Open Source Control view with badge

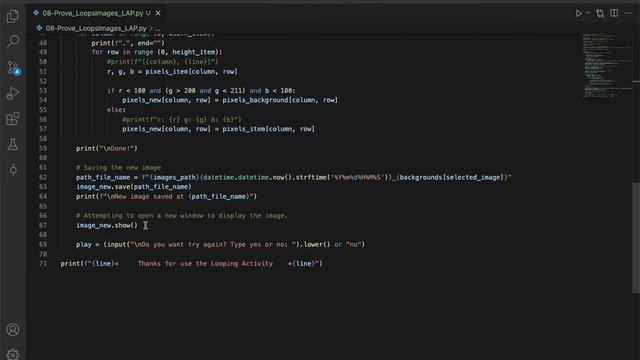13,67
